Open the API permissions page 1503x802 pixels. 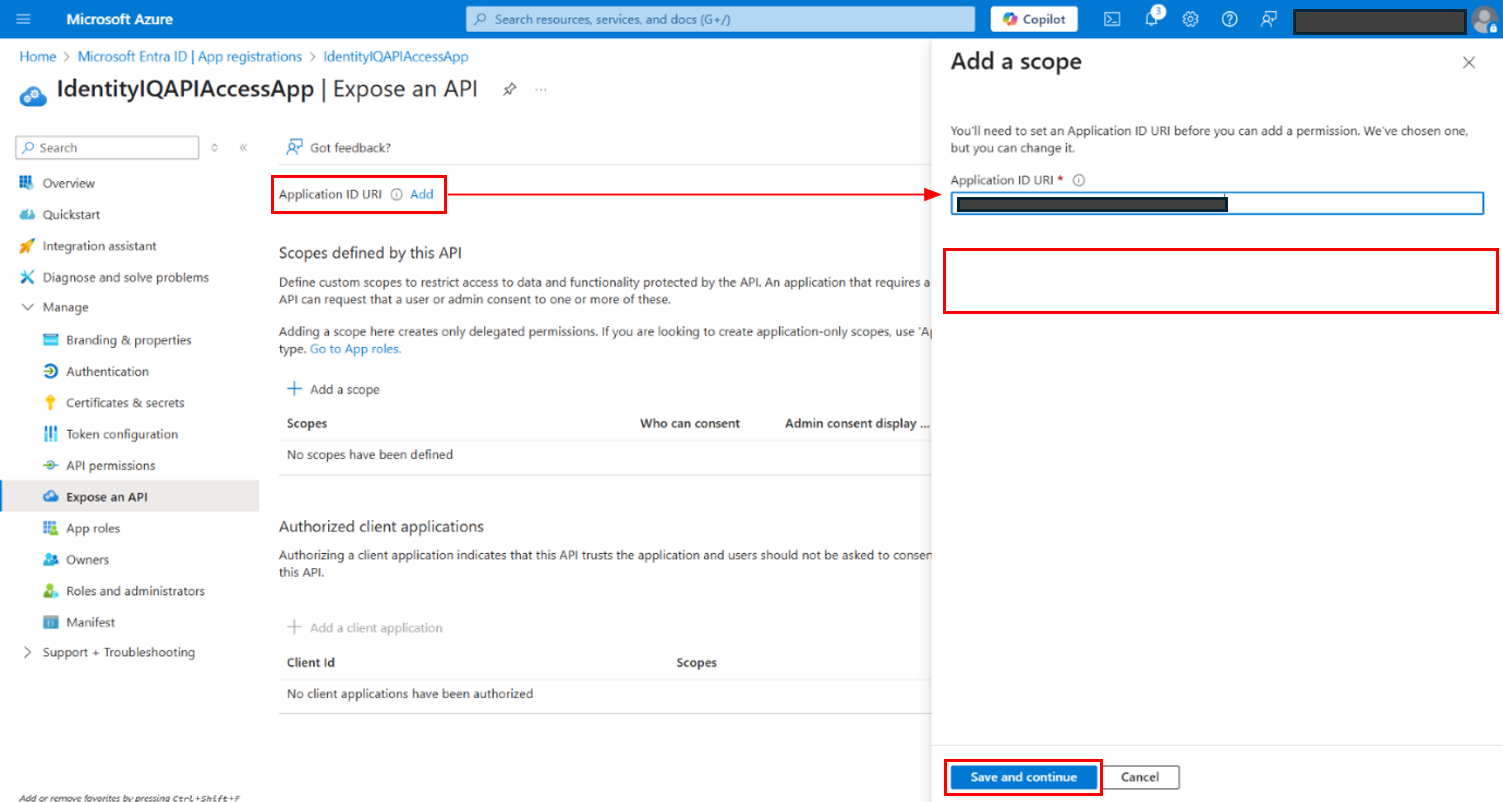(110, 466)
